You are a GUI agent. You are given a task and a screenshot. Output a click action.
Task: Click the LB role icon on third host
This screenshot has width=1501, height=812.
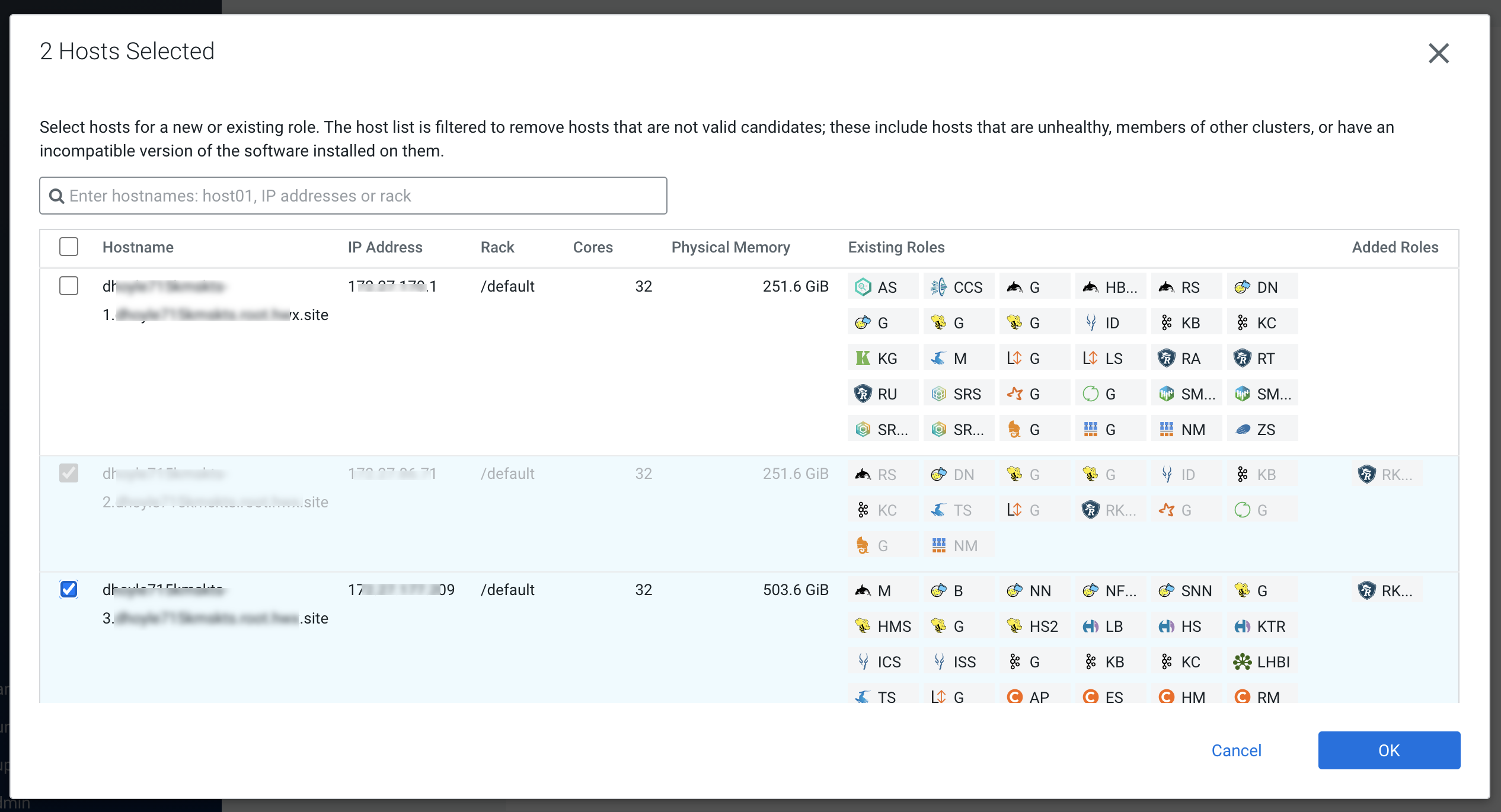pyautogui.click(x=1091, y=626)
